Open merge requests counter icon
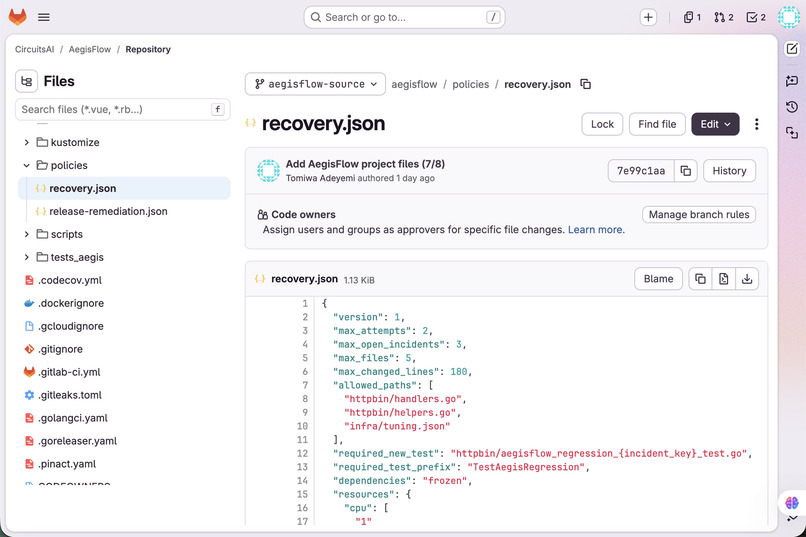 tap(723, 17)
